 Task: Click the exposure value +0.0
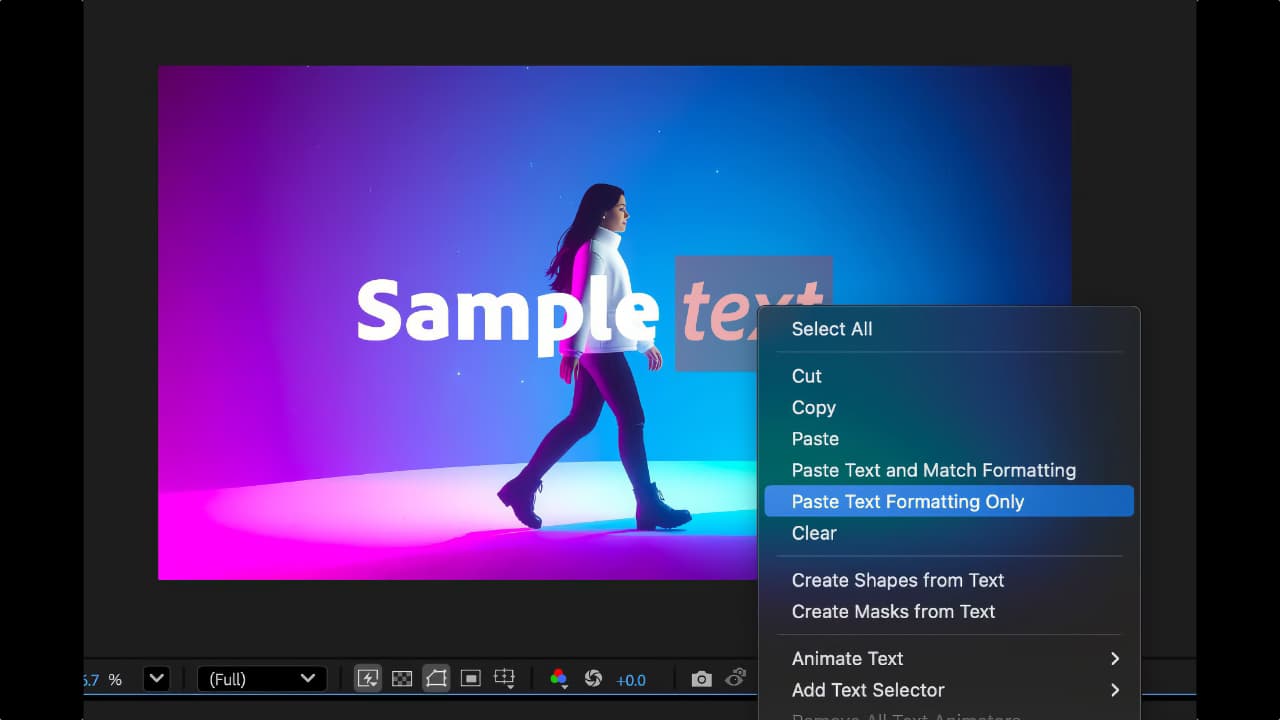(631, 680)
